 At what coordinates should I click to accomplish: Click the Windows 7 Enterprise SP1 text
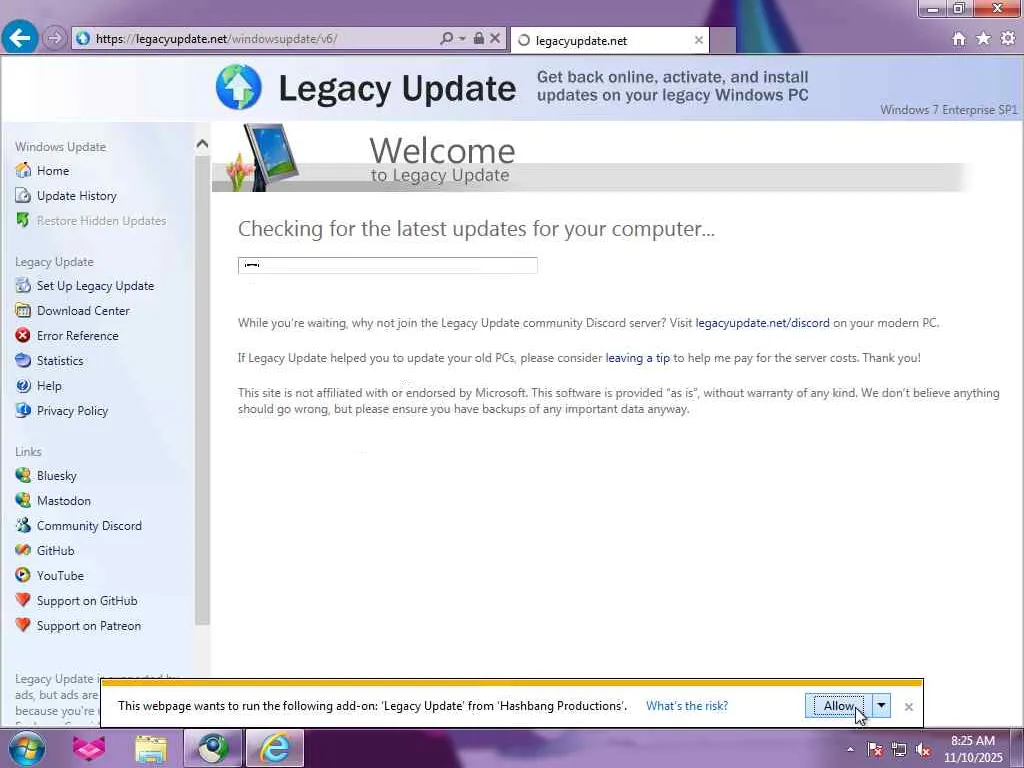pos(948,109)
